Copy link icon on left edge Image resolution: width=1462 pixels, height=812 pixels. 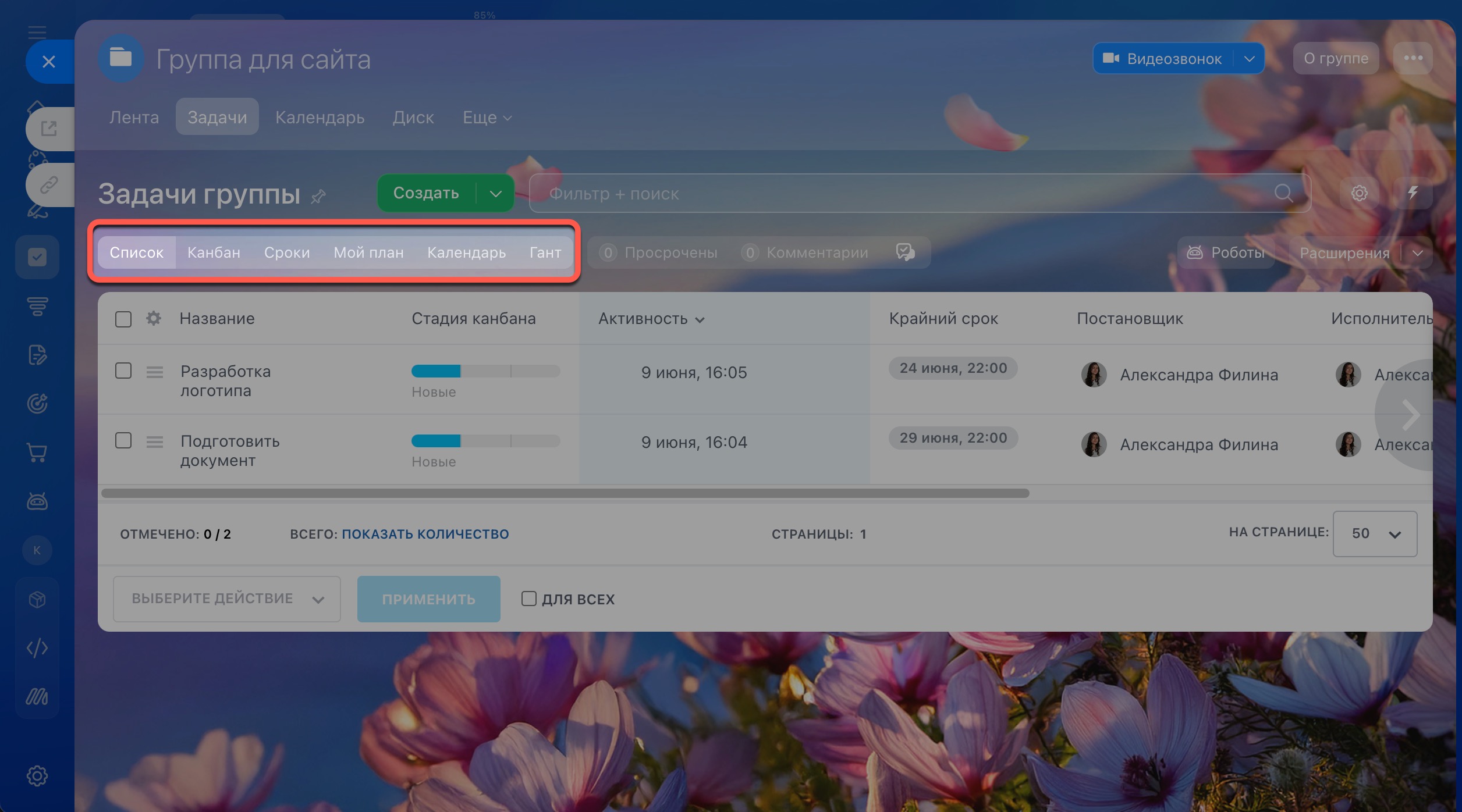pyautogui.click(x=49, y=185)
